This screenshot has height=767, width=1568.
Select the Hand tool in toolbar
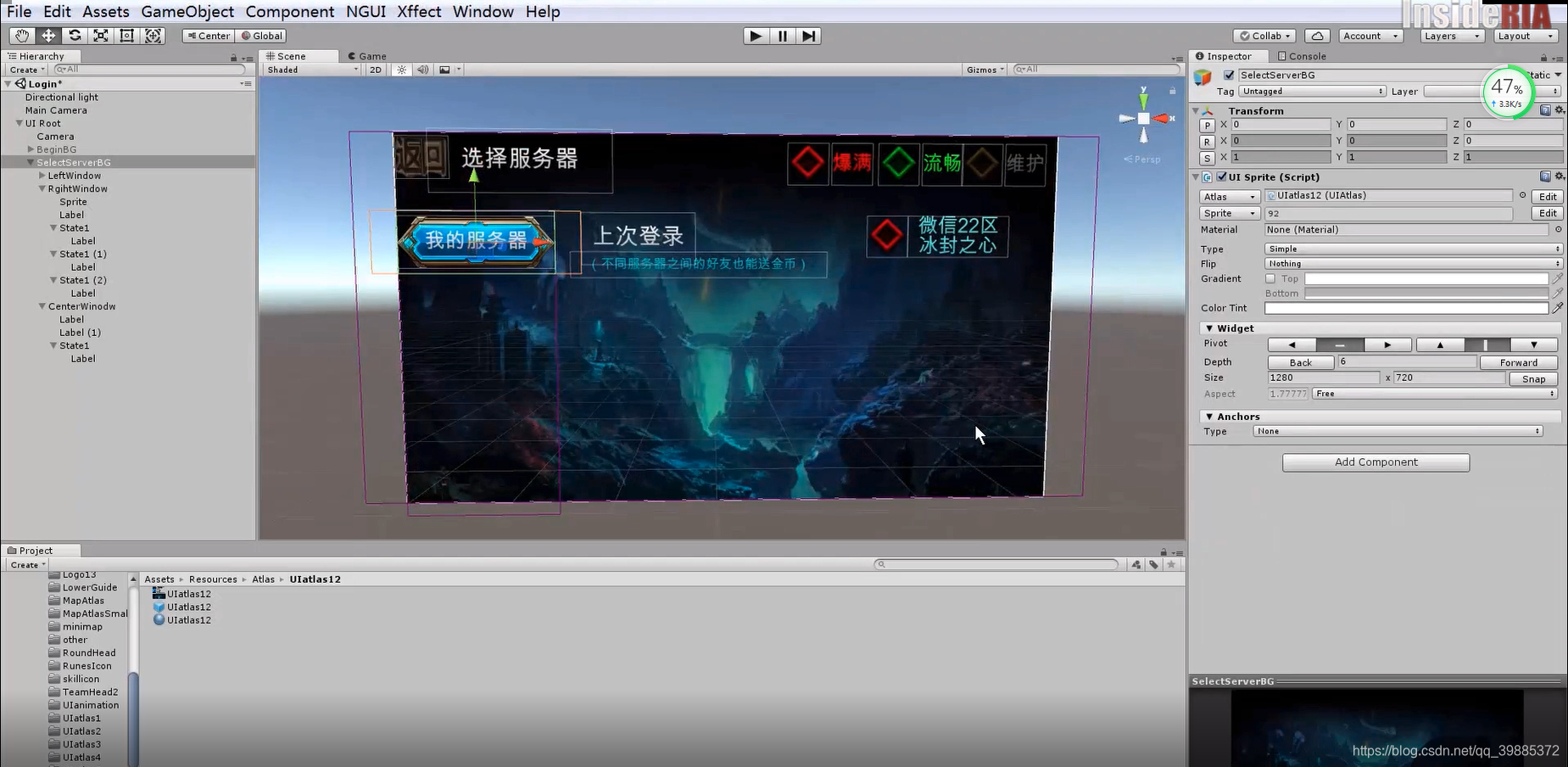click(21, 36)
